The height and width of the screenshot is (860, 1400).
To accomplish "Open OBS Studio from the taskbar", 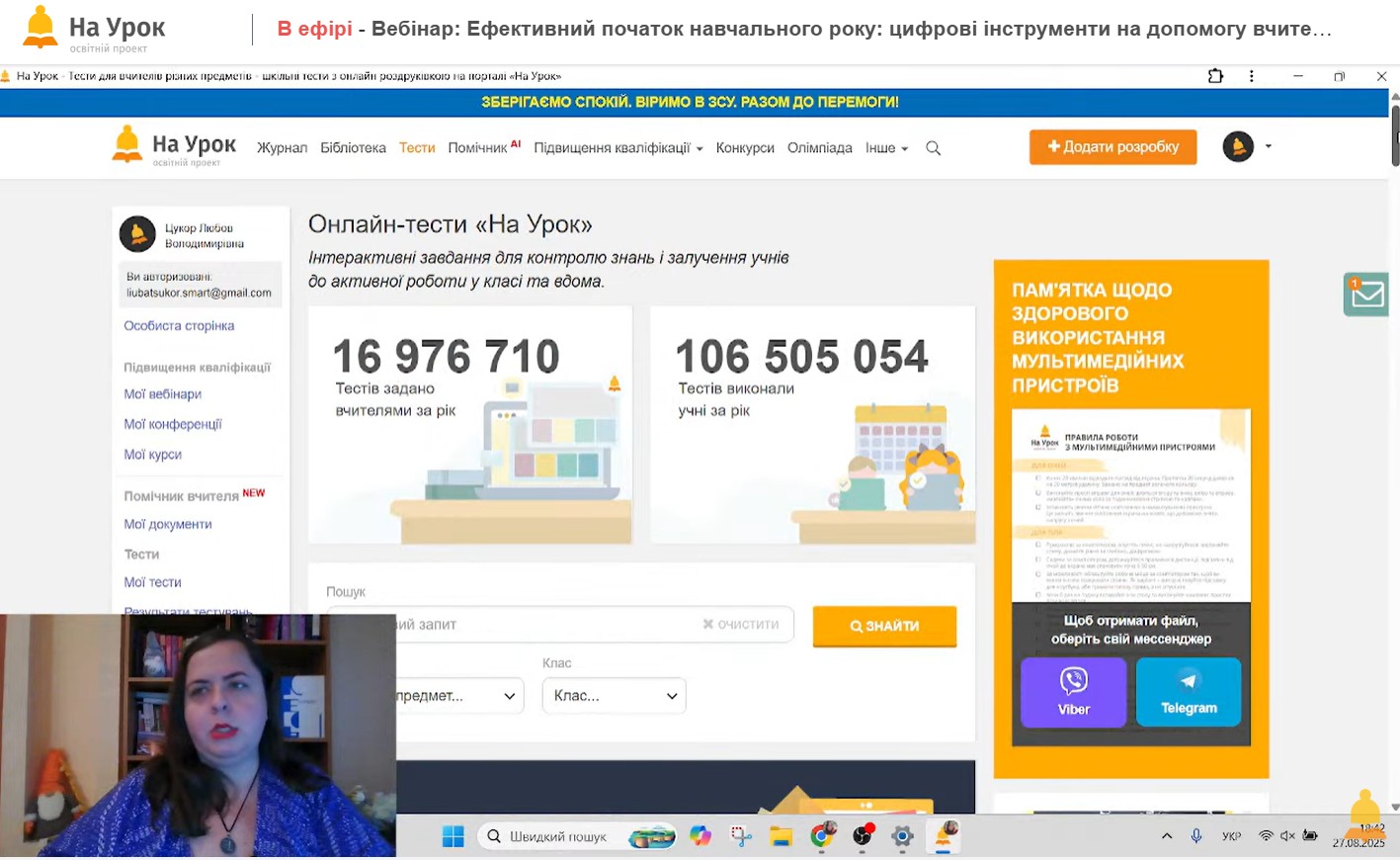I will coord(863,837).
